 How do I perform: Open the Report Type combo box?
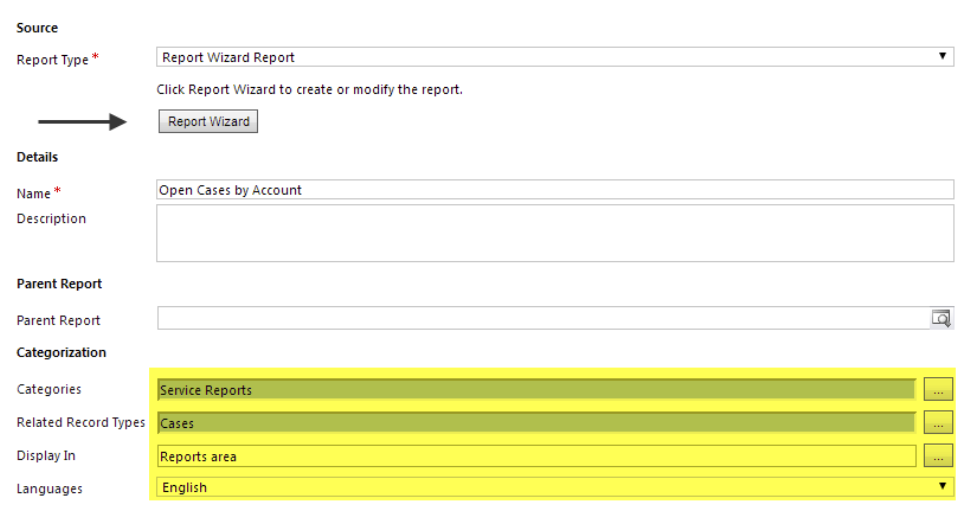point(554,57)
